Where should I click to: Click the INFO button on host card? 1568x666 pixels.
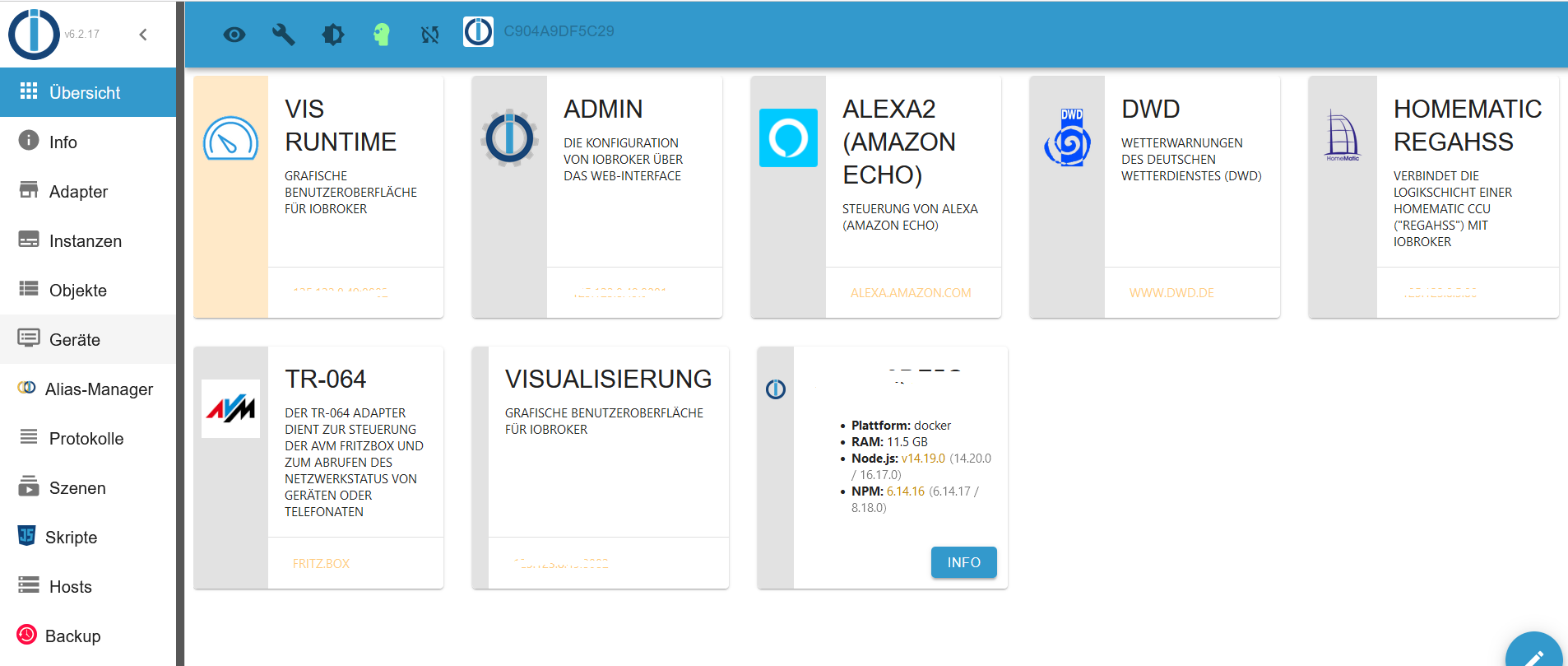pyautogui.click(x=963, y=562)
